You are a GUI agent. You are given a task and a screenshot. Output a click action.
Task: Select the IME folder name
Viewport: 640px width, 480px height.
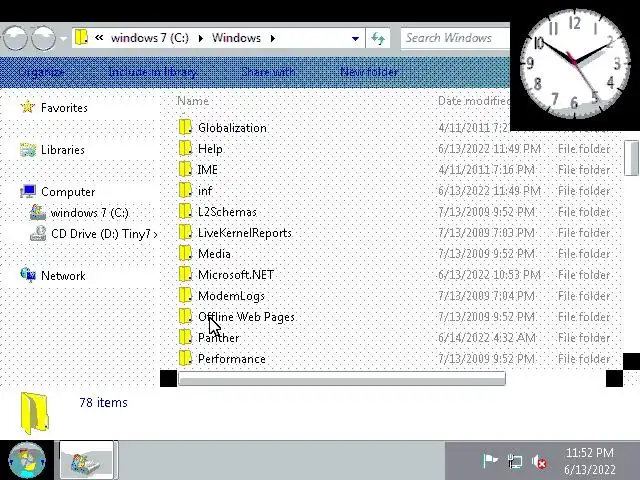(x=207, y=170)
